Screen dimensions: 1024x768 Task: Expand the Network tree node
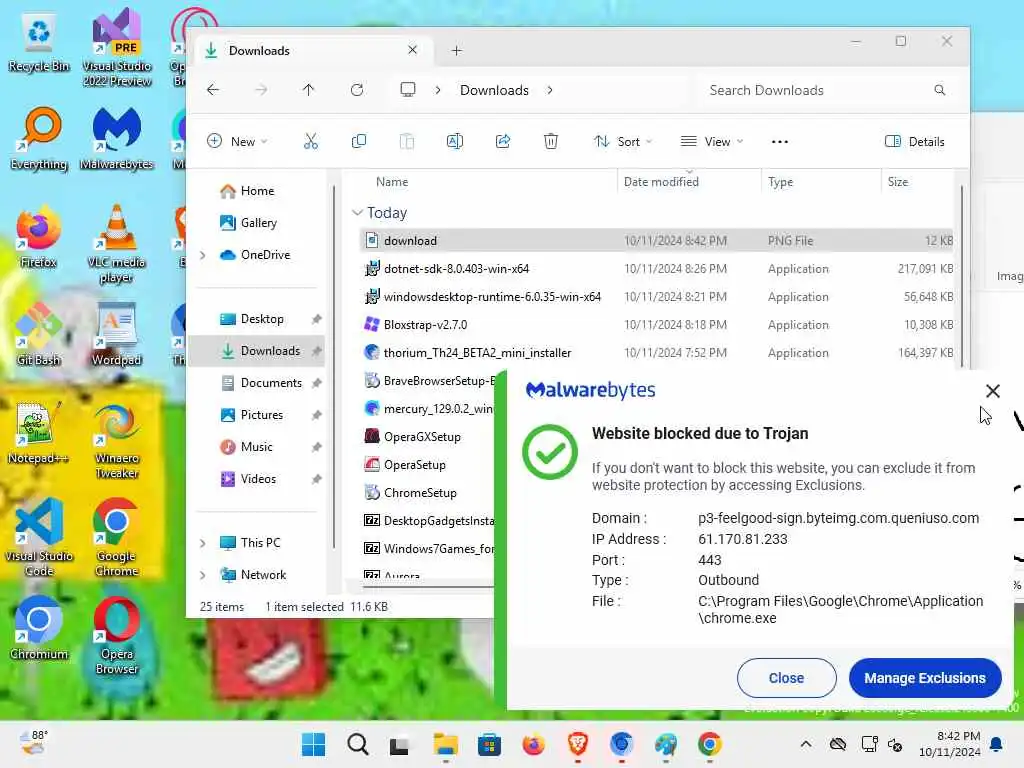203,575
